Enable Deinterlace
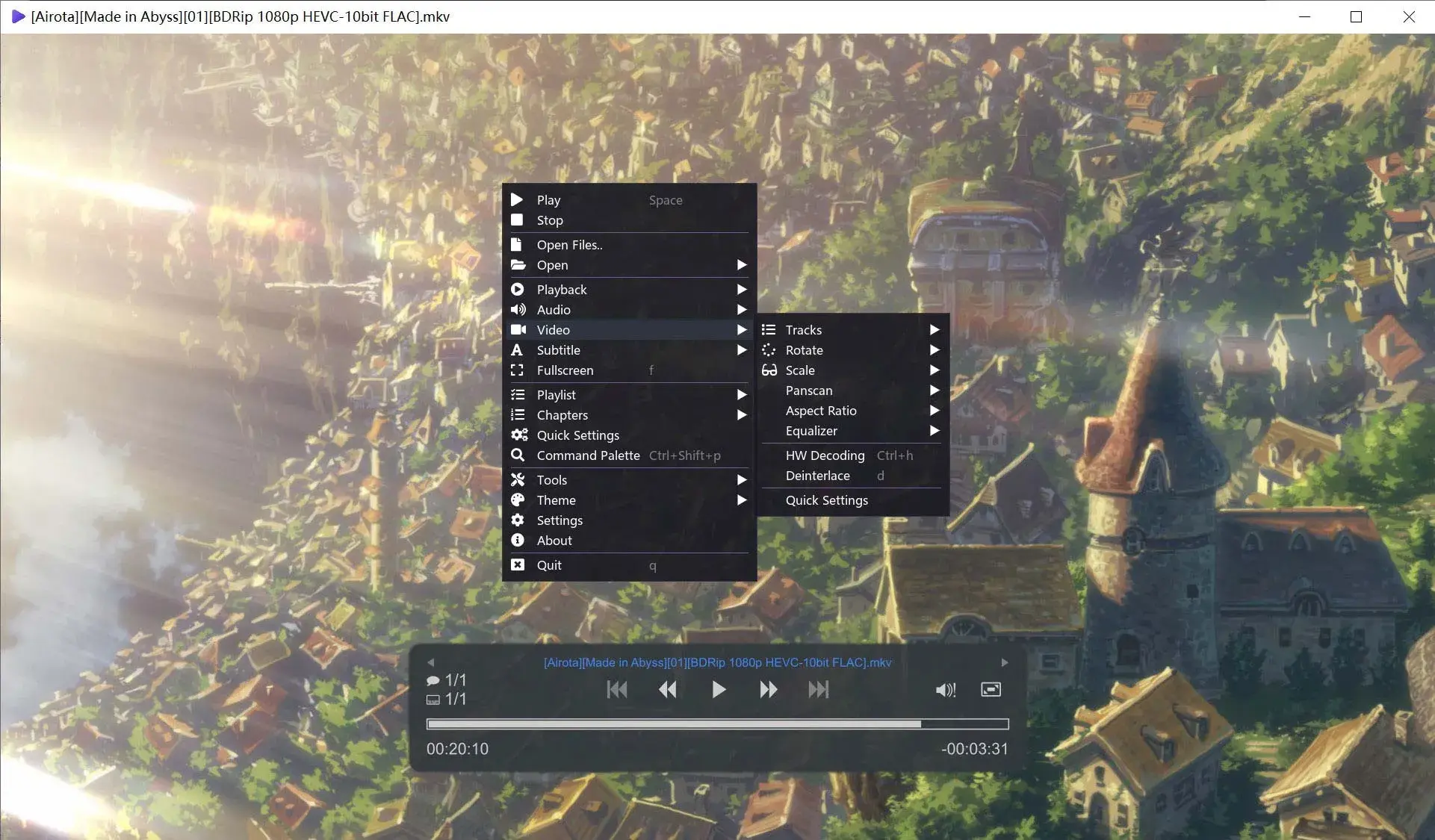 pos(818,476)
